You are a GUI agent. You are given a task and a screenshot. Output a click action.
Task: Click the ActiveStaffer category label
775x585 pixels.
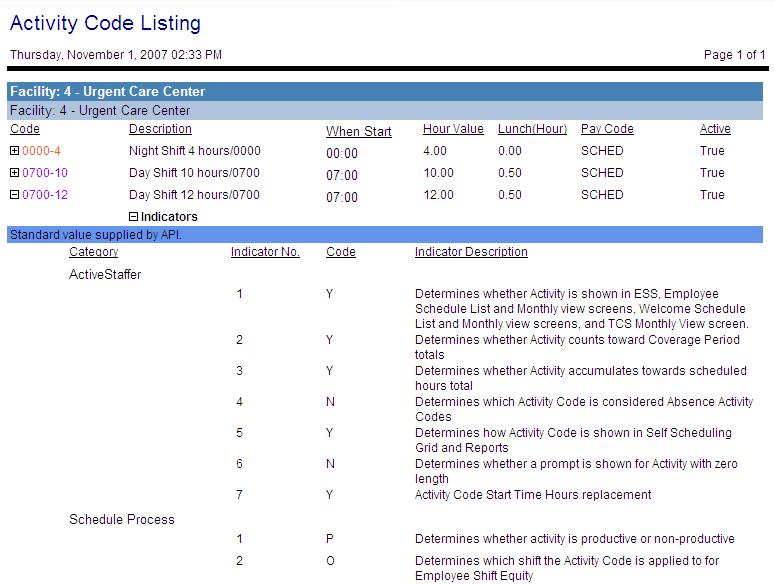(x=105, y=275)
